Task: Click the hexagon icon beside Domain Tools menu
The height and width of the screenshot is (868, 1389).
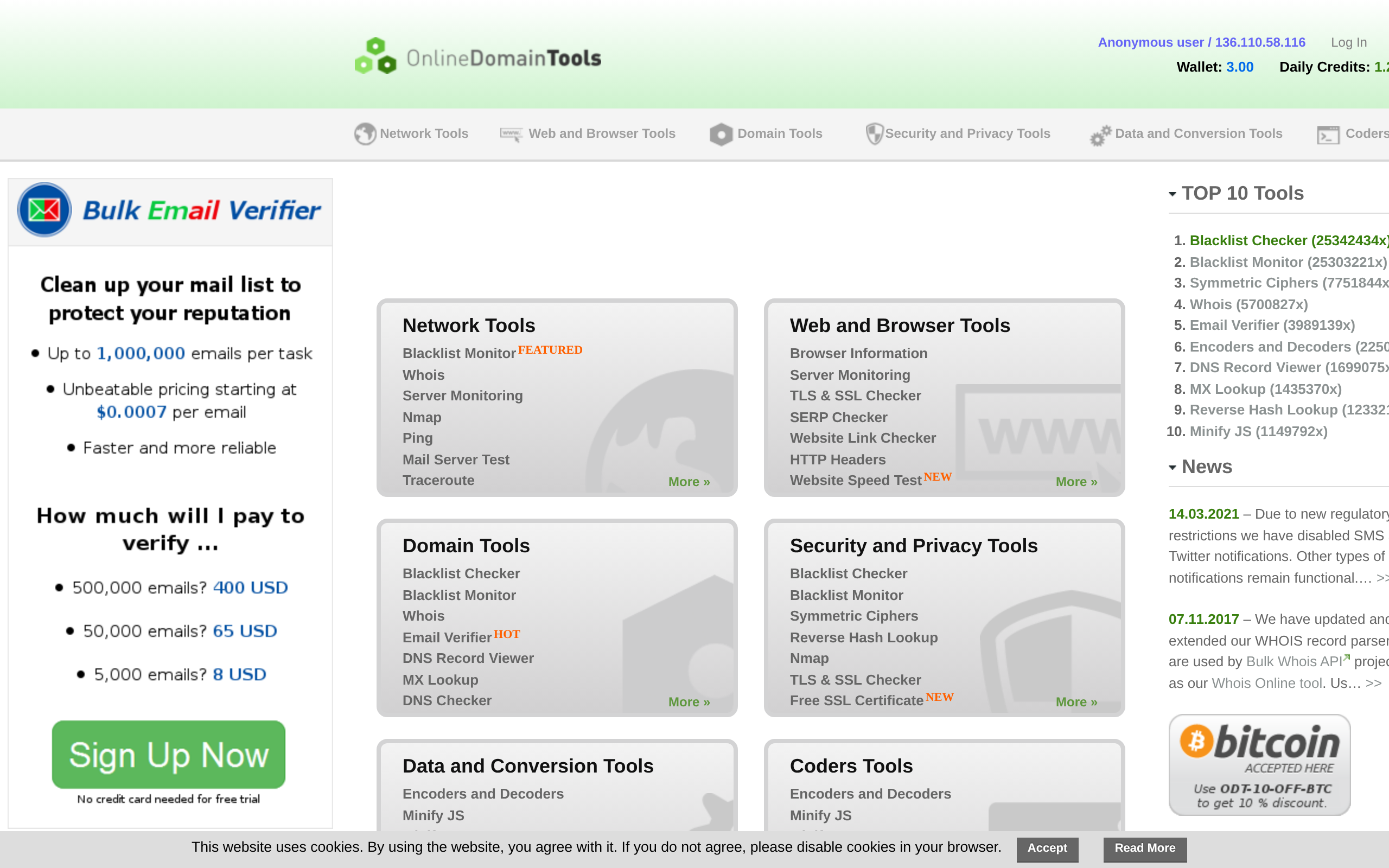Action: coord(721,135)
